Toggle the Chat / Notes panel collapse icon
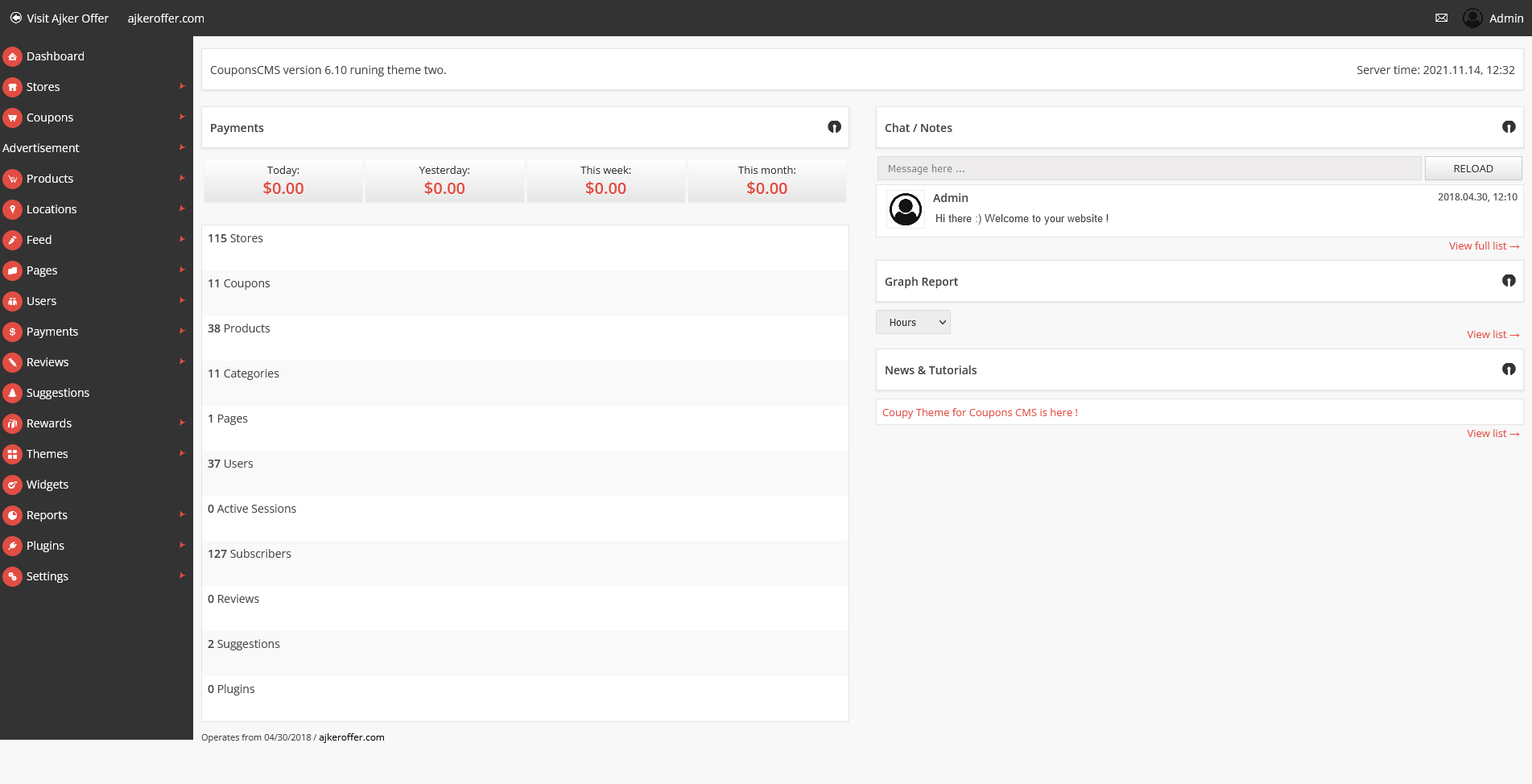The height and width of the screenshot is (784, 1532). pyautogui.click(x=1509, y=127)
